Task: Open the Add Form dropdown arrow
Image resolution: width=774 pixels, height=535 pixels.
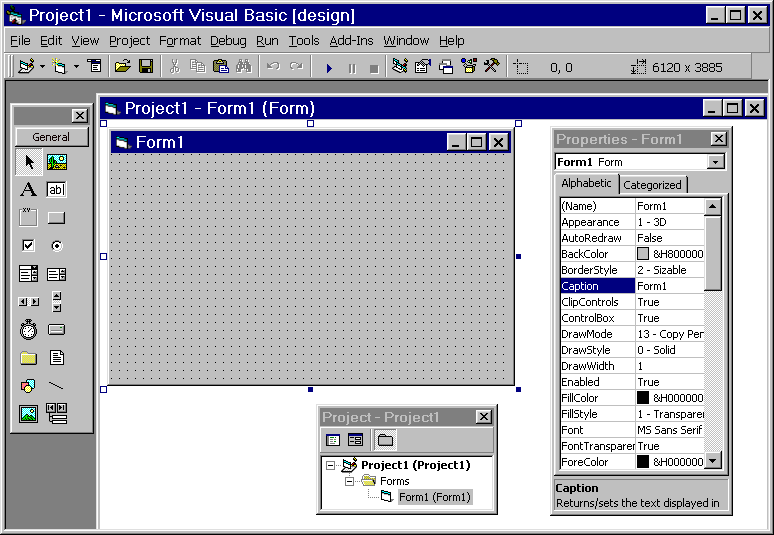Action: tap(76, 66)
